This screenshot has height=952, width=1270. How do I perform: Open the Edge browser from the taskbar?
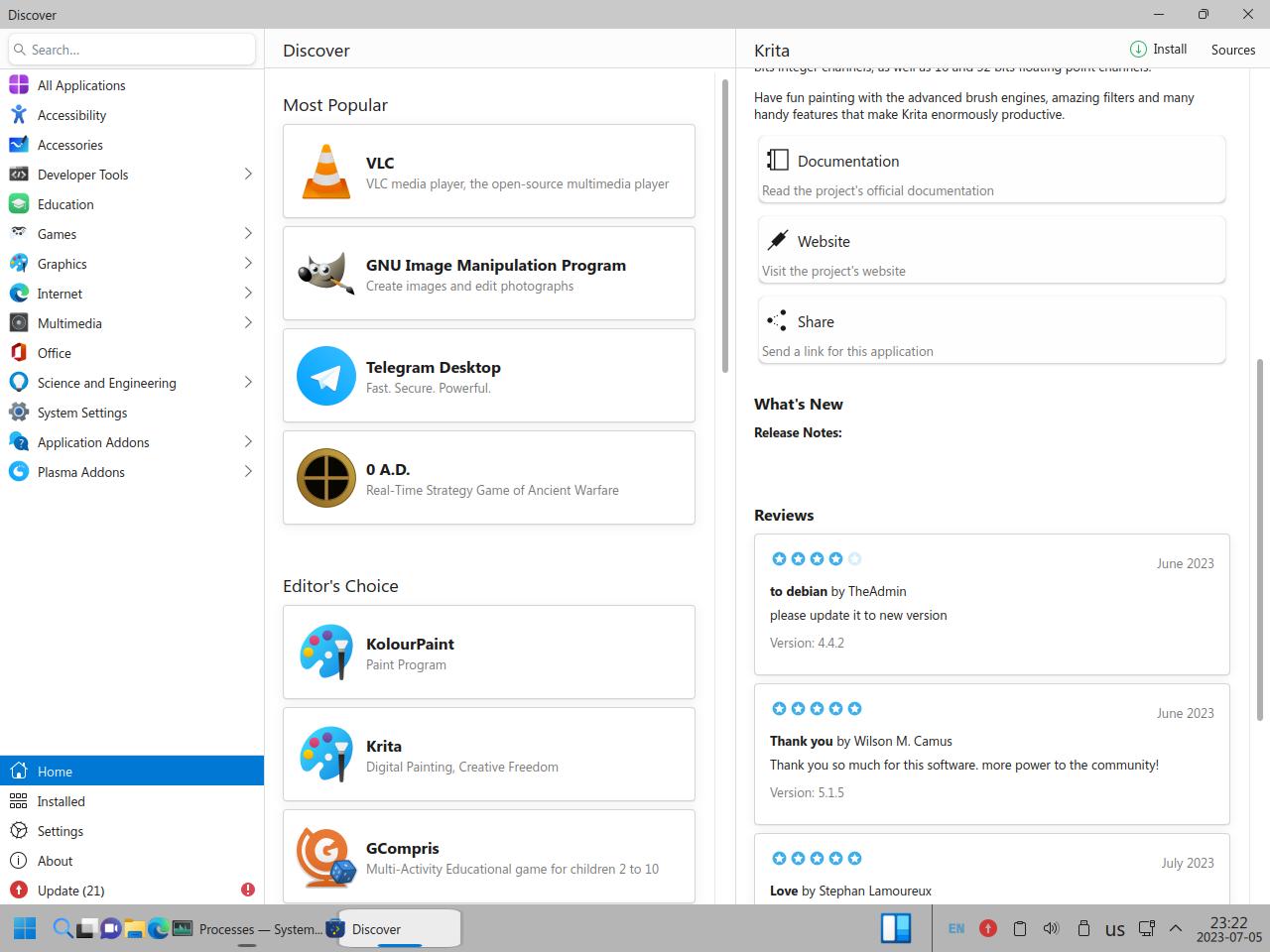[x=158, y=929]
